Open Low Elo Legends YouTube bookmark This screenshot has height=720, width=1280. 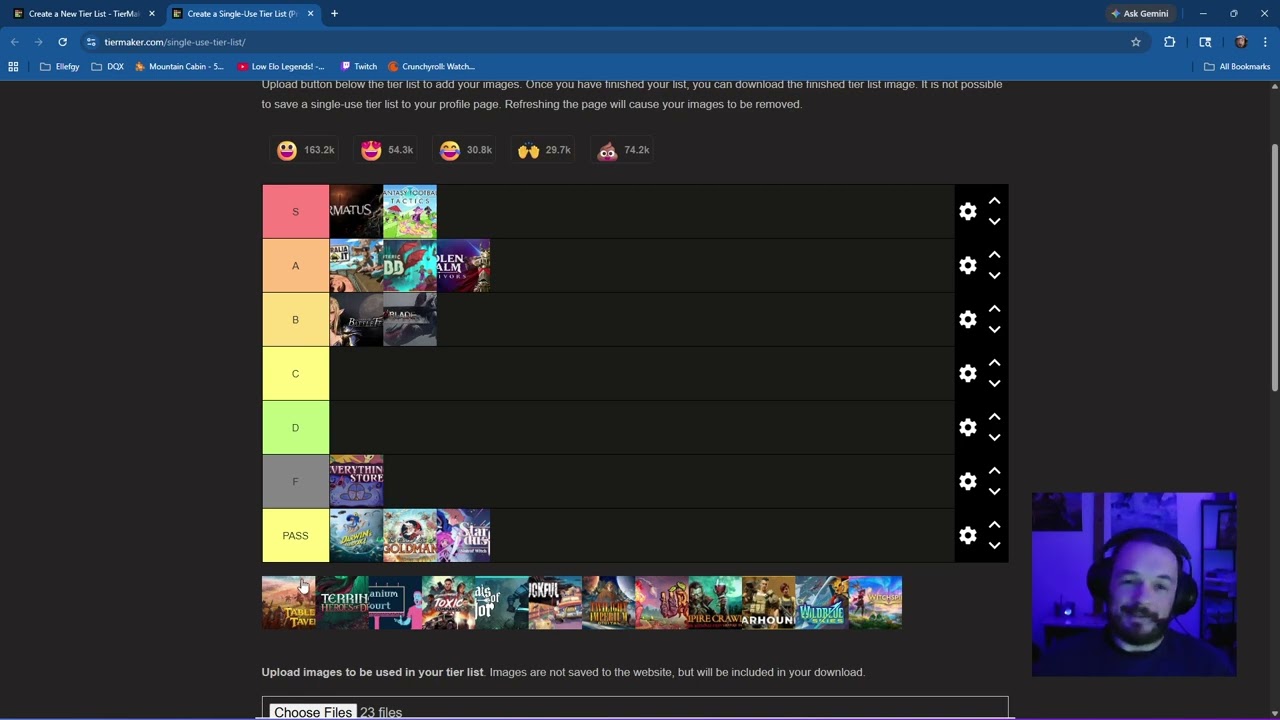(281, 67)
